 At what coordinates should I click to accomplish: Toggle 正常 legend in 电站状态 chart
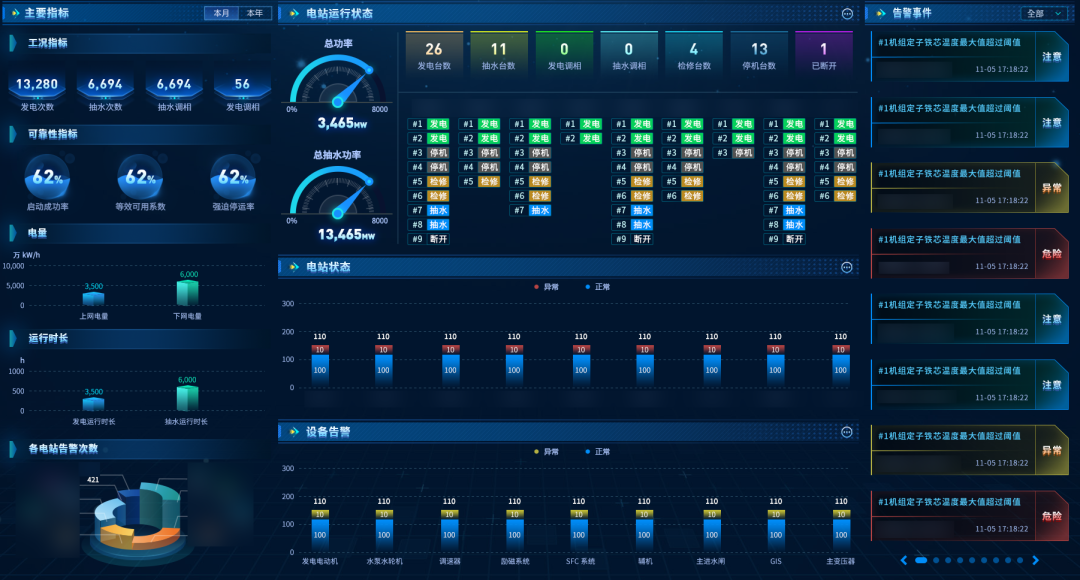click(x=597, y=286)
